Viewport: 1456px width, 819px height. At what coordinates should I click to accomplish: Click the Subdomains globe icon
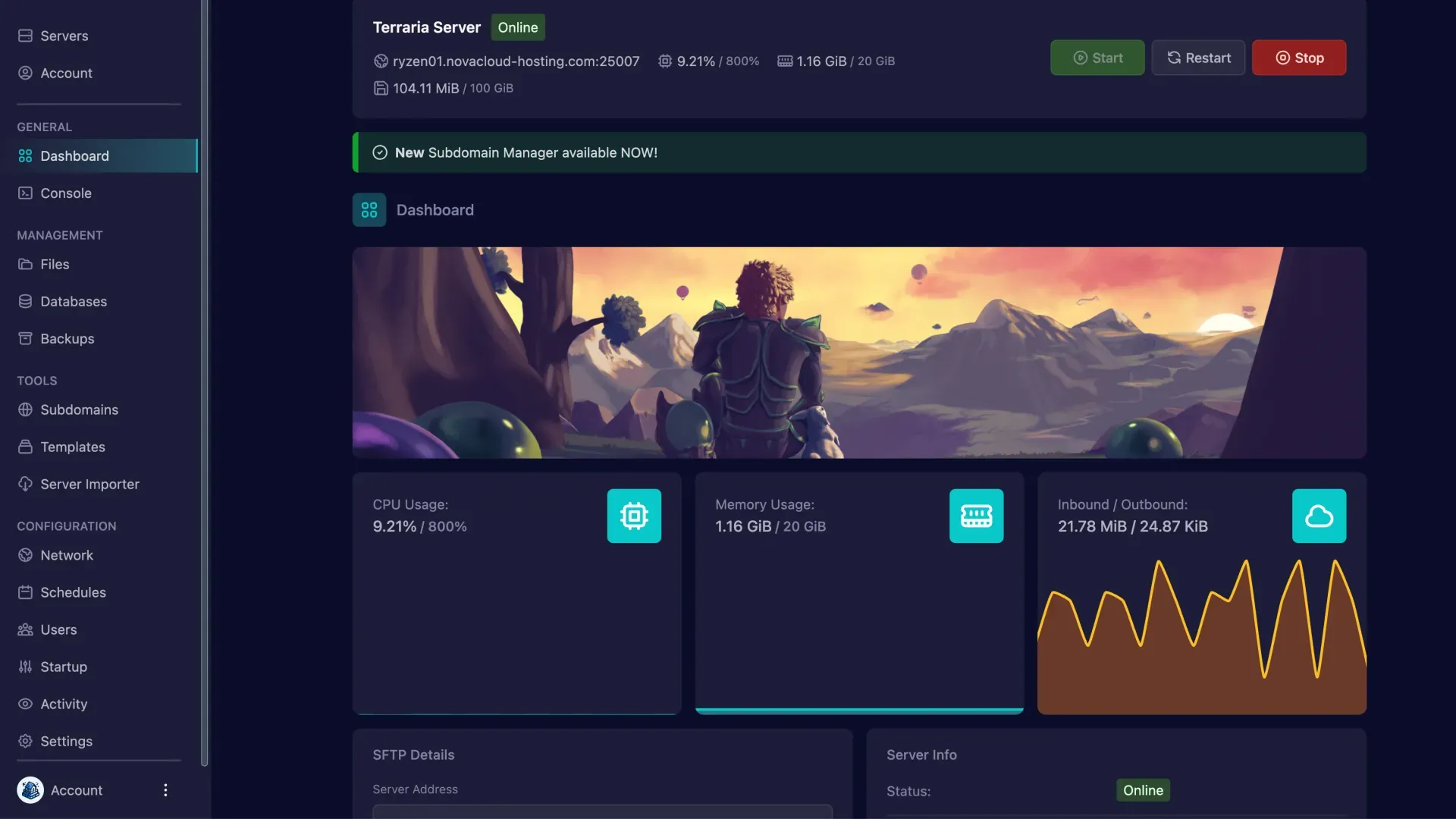(x=25, y=409)
